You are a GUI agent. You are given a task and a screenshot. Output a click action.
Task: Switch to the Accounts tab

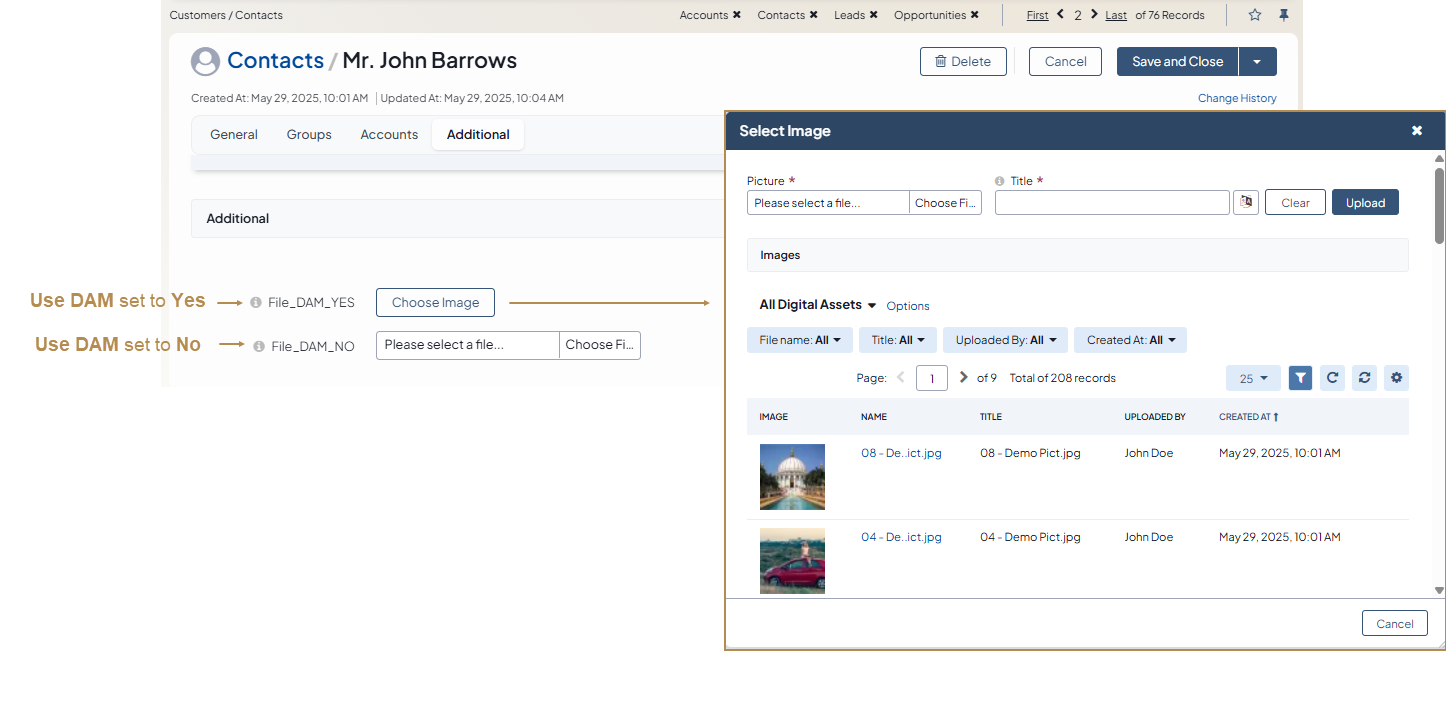[389, 135]
